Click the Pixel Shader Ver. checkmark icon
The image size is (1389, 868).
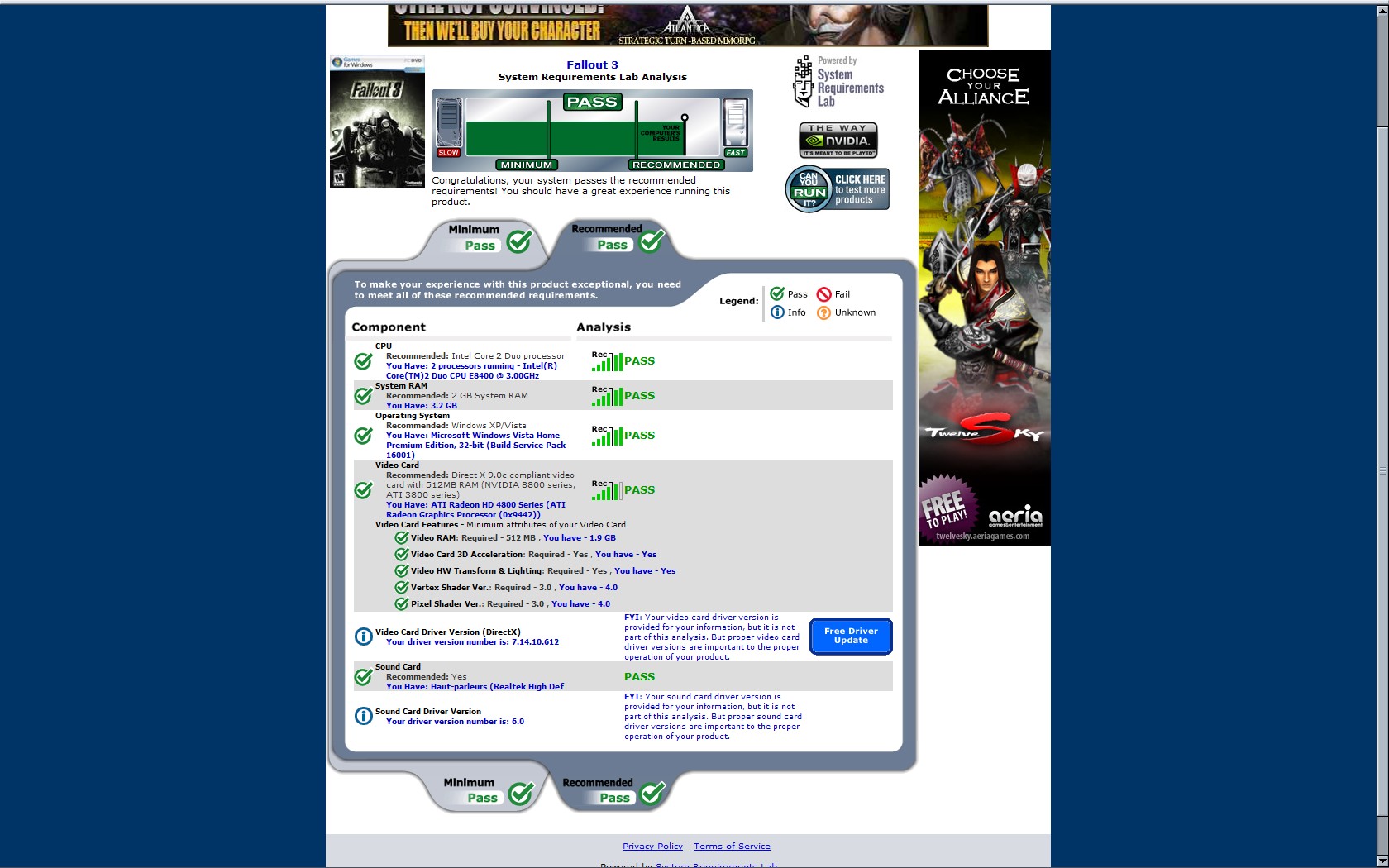402,603
